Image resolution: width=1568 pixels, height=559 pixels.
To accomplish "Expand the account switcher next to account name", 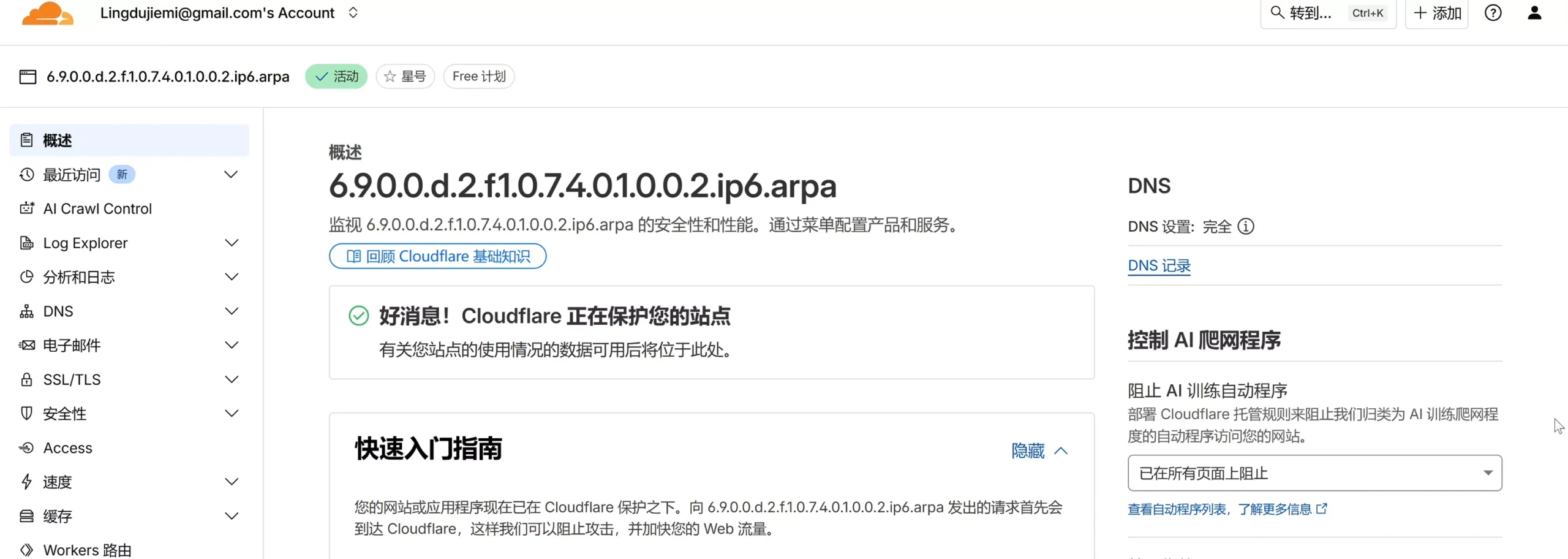I will click(x=353, y=12).
